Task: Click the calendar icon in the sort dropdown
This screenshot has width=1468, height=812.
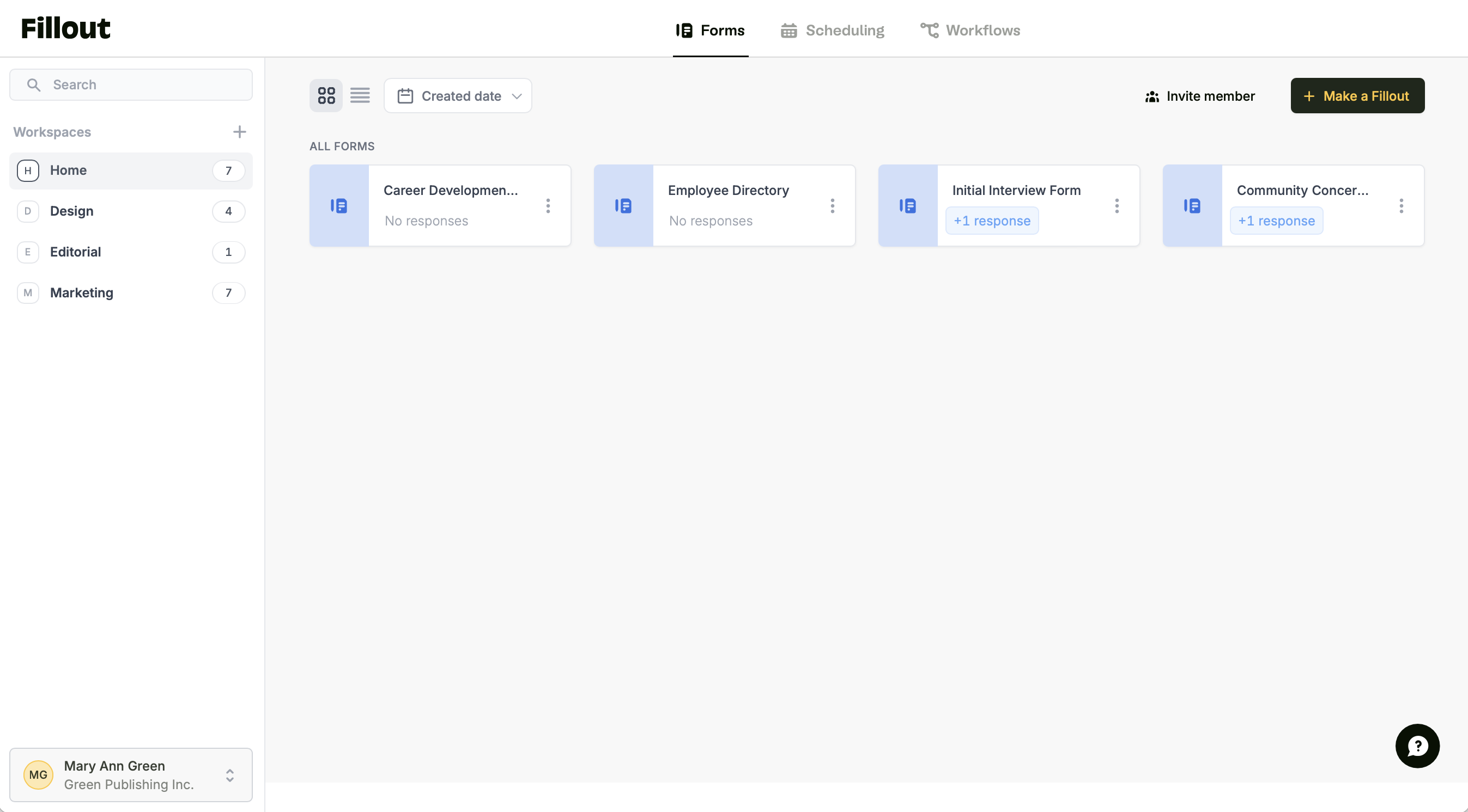Action: pyautogui.click(x=405, y=96)
